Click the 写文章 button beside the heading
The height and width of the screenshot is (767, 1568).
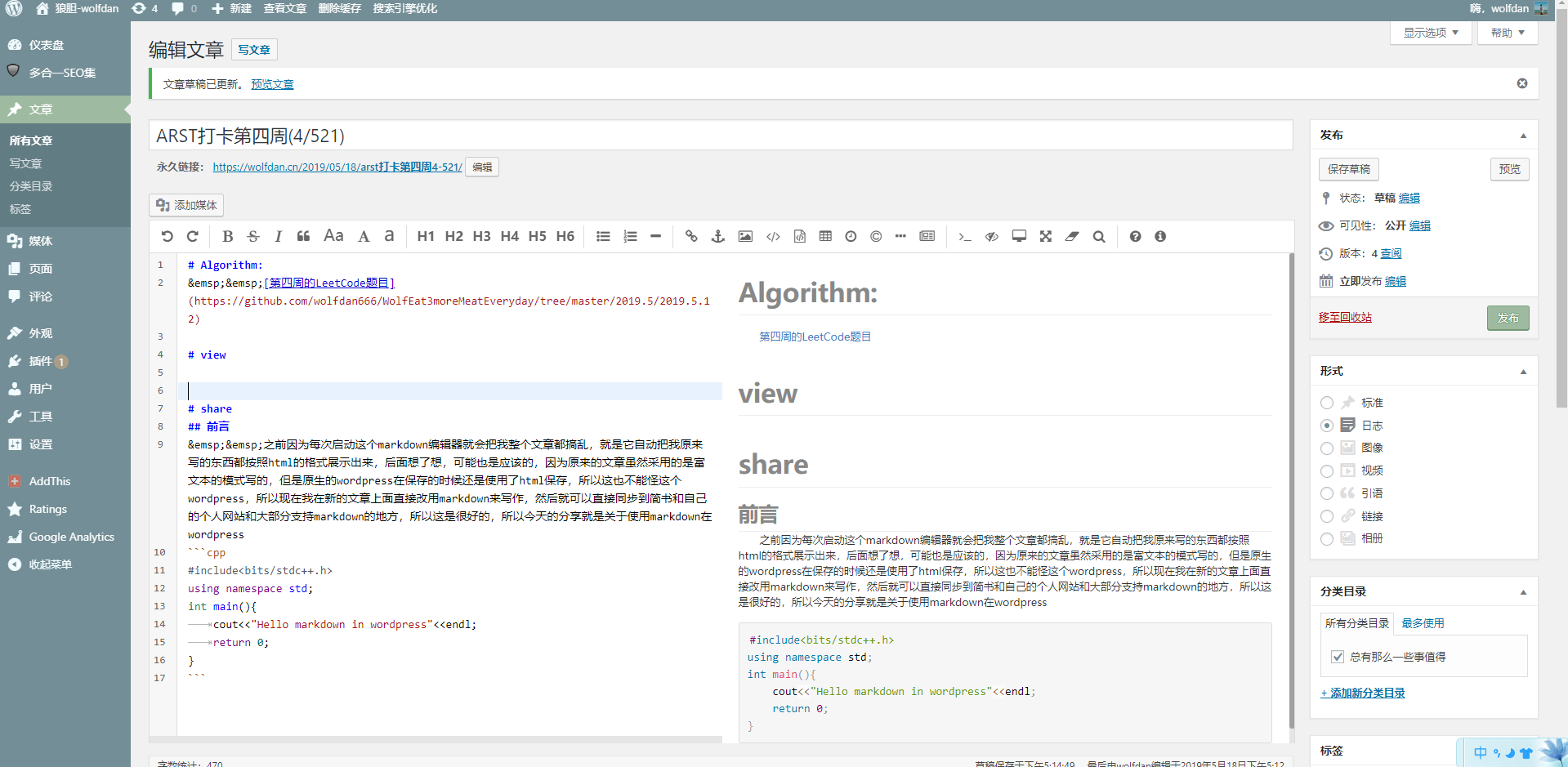254,50
